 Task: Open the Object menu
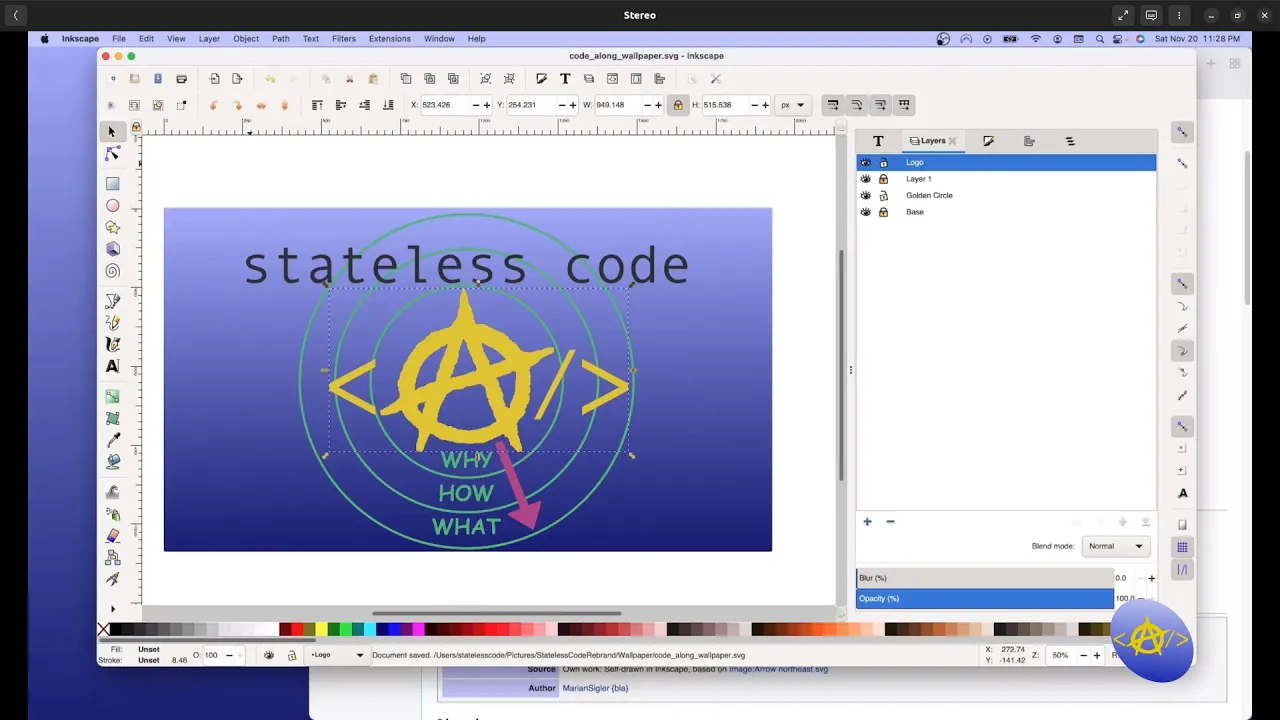[246, 39]
